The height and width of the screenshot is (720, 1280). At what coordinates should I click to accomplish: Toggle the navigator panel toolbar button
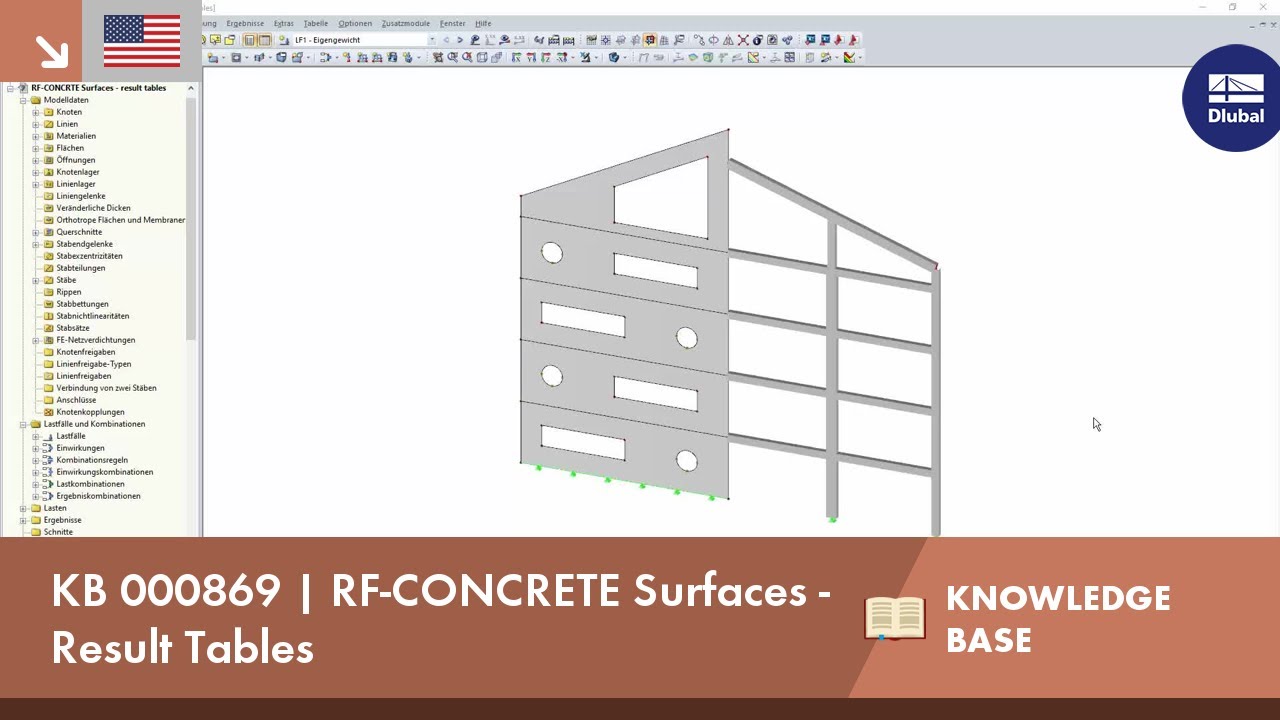(x=250, y=40)
